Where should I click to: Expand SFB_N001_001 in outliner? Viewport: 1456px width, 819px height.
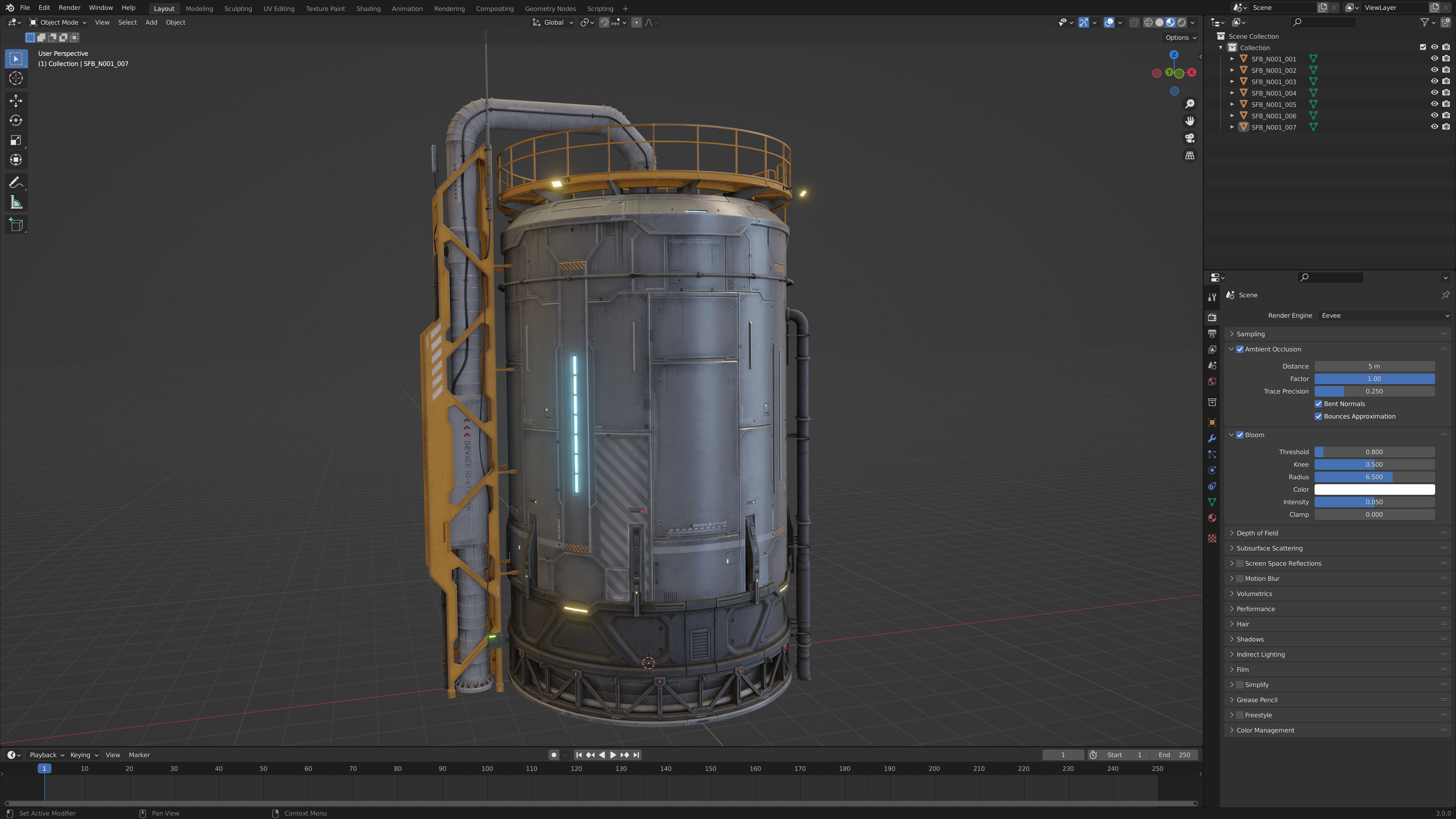point(1232,59)
